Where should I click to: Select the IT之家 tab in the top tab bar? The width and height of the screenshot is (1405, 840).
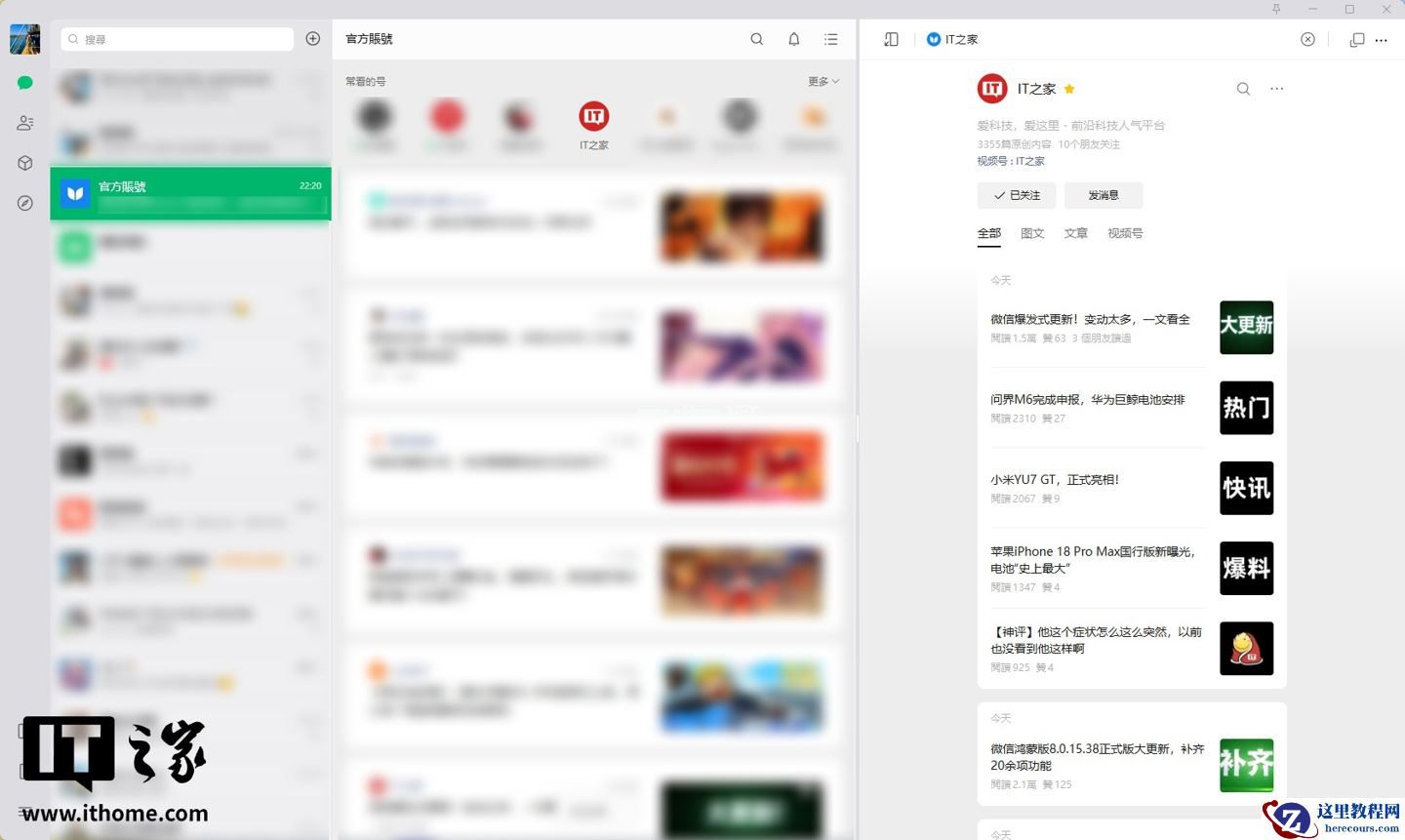[952, 39]
